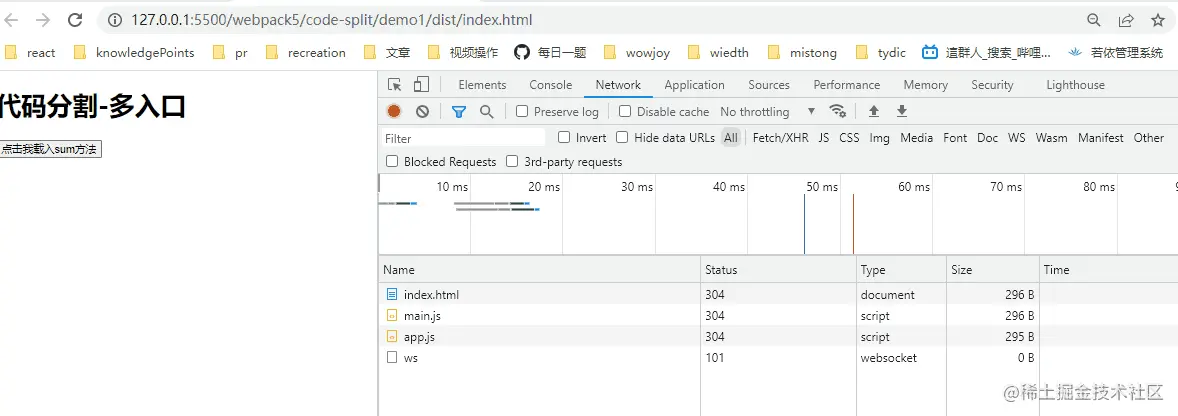The height and width of the screenshot is (416, 1178).
Task: Select the main.js request row
Action: (422, 316)
